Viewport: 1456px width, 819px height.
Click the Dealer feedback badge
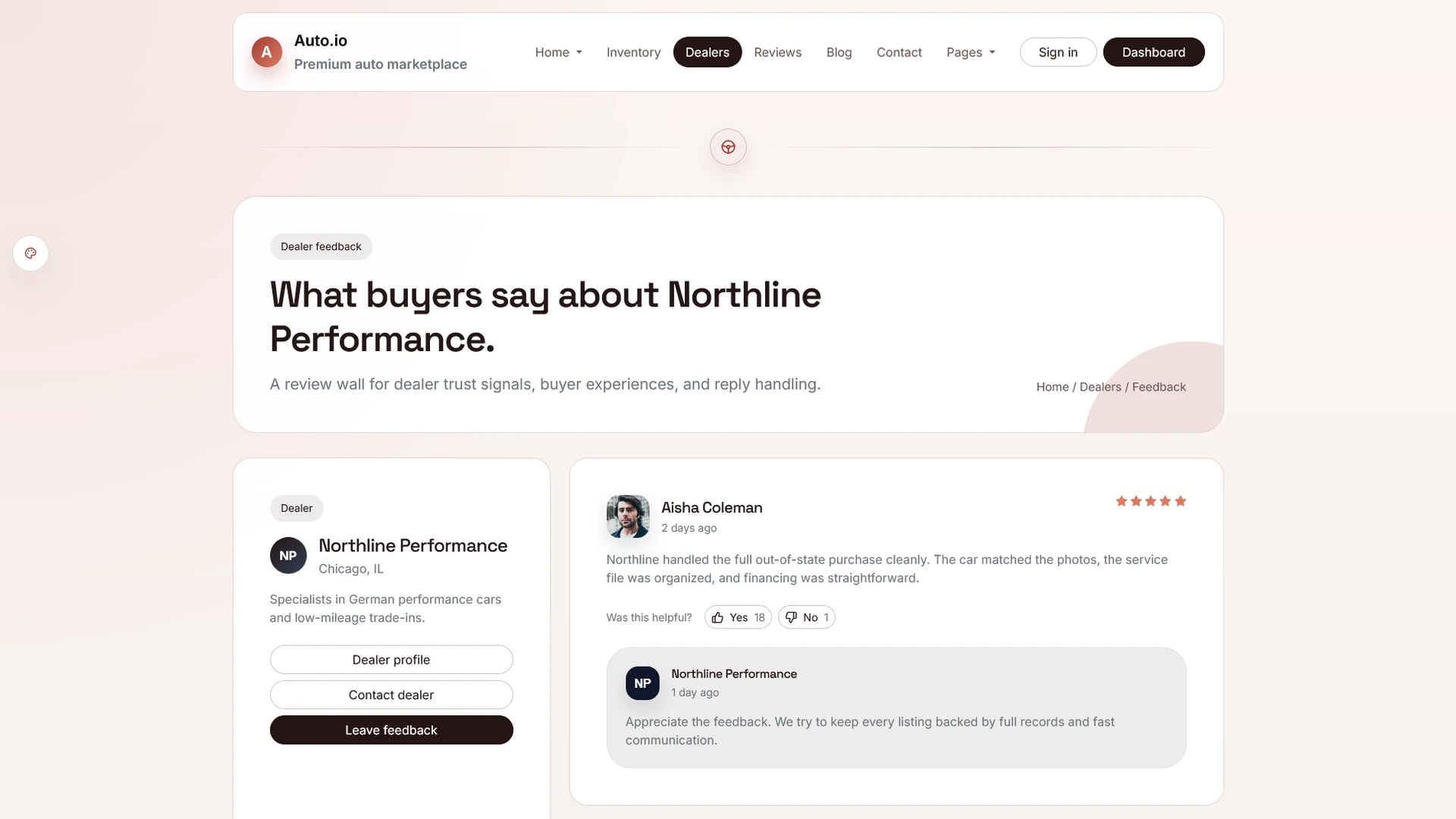(x=321, y=246)
